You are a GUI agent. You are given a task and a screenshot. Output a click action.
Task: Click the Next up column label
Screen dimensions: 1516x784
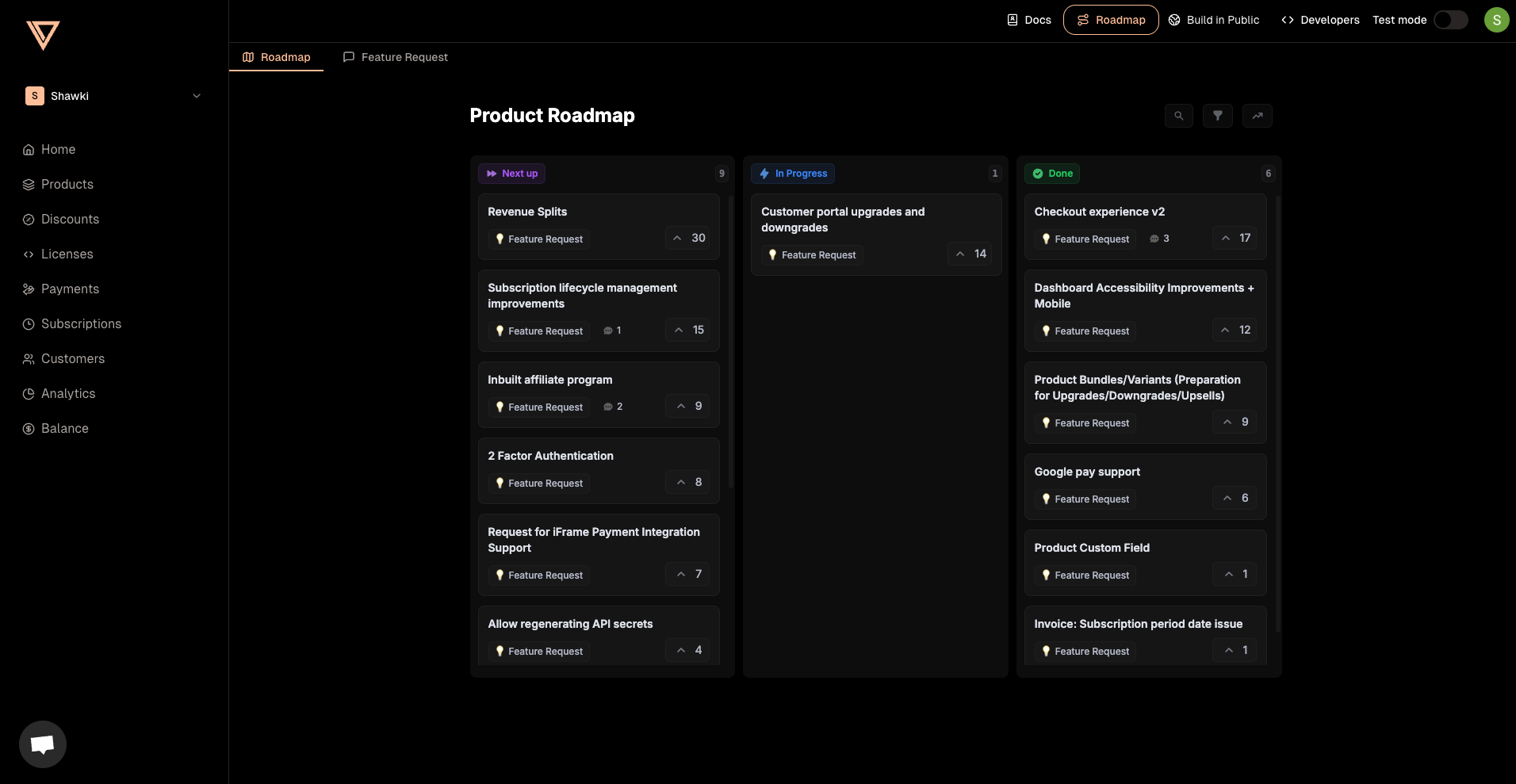511,174
